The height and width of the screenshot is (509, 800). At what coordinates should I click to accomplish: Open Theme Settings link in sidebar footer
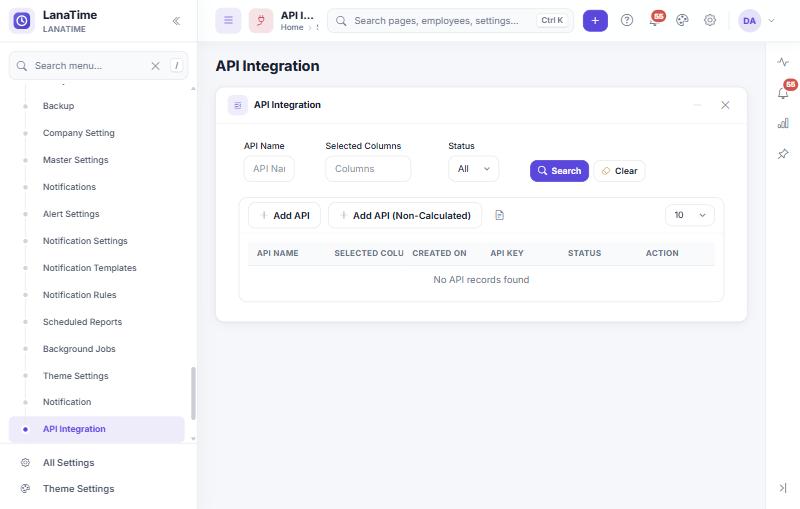79,489
